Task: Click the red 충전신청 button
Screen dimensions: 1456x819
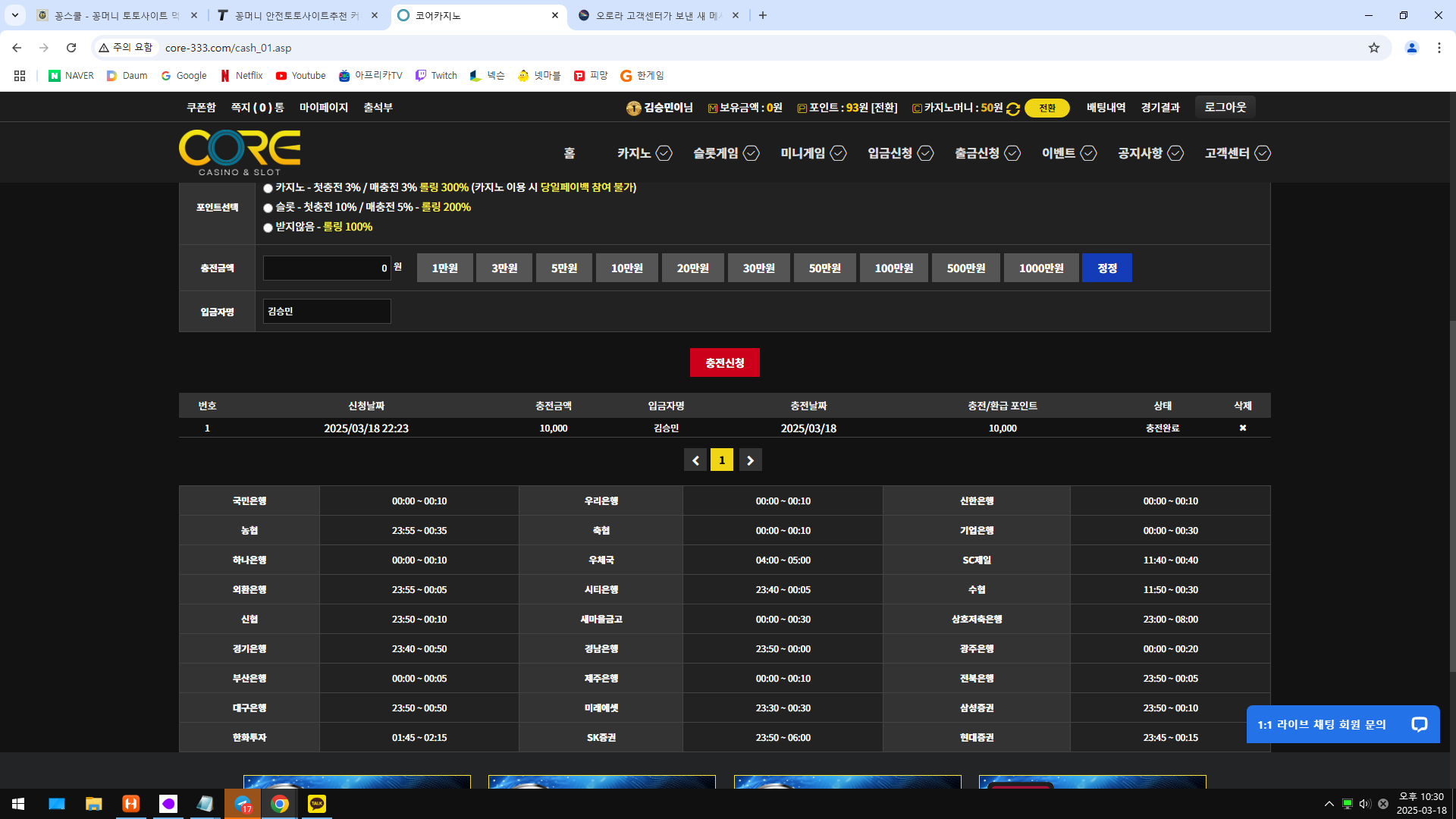Action: click(724, 363)
